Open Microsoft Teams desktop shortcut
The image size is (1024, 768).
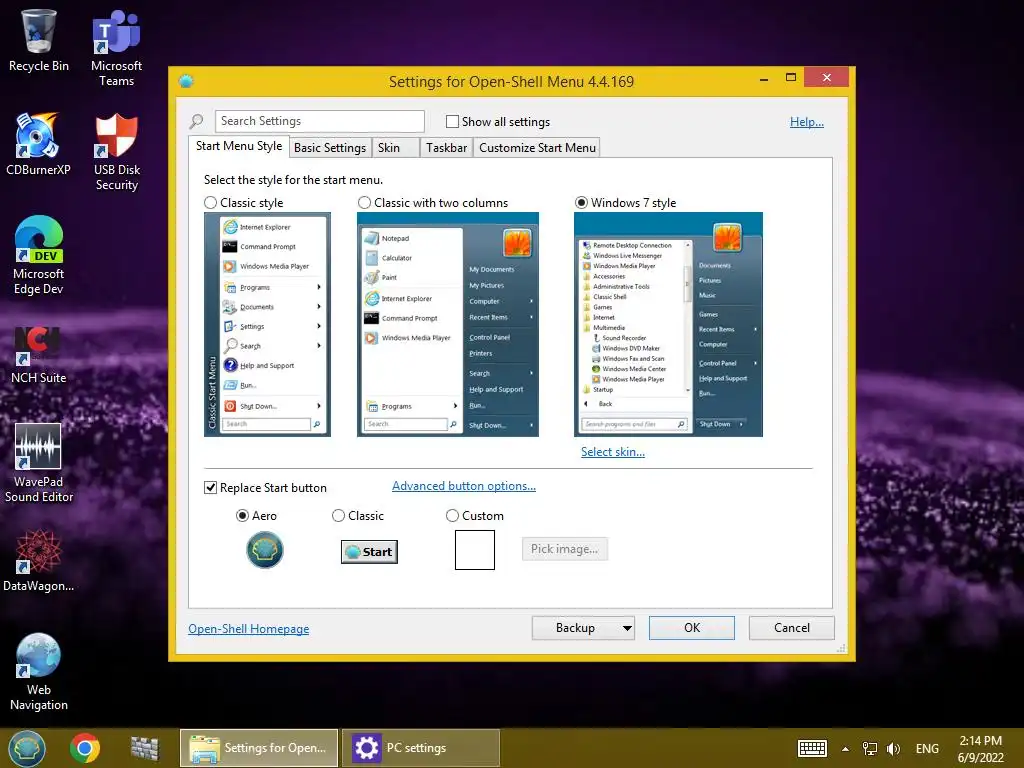point(116,47)
